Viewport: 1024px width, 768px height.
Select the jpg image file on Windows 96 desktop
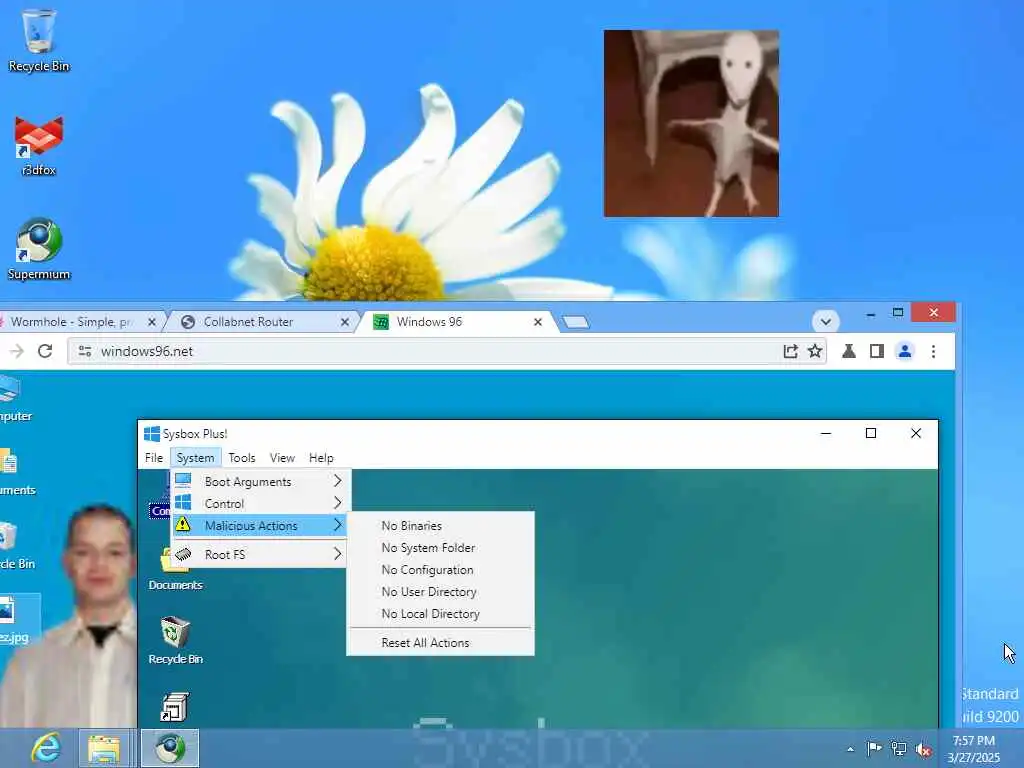pyautogui.click(x=16, y=619)
